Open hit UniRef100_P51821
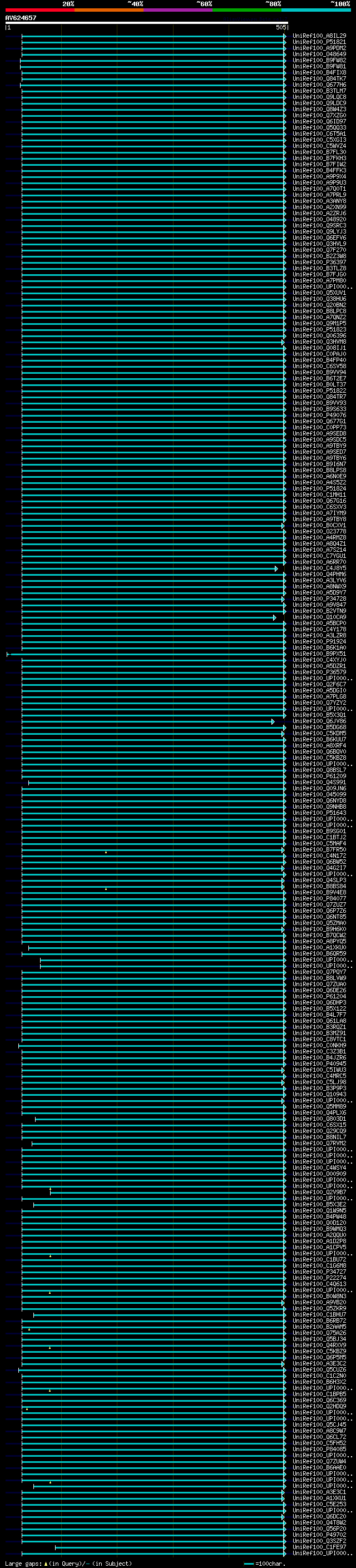Screen dimensions: 356x1568 pos(319,42)
